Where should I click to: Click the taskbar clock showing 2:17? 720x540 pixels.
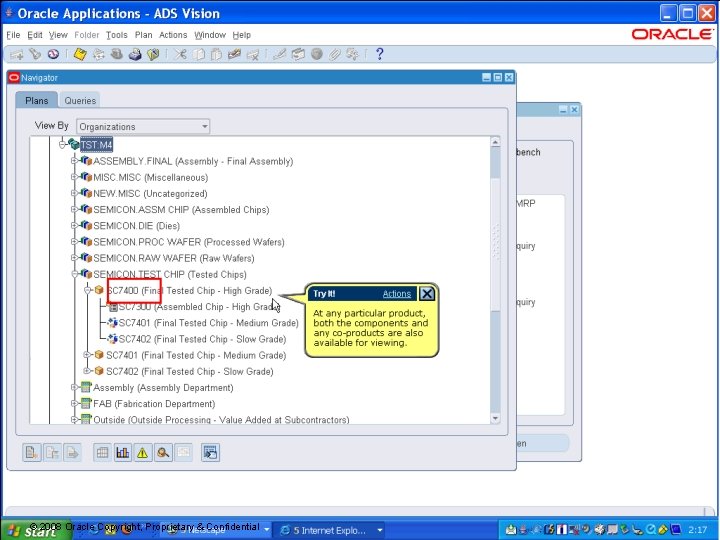click(698, 530)
